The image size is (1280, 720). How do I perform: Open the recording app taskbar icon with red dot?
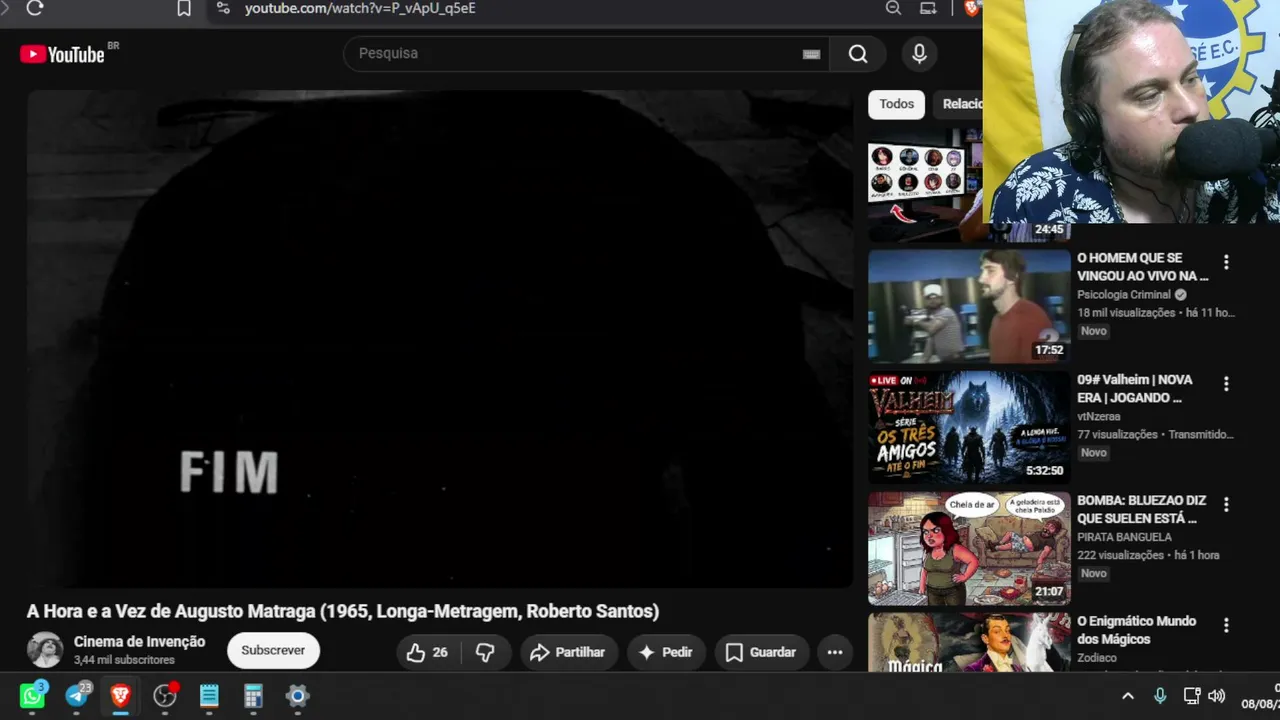pos(165,696)
